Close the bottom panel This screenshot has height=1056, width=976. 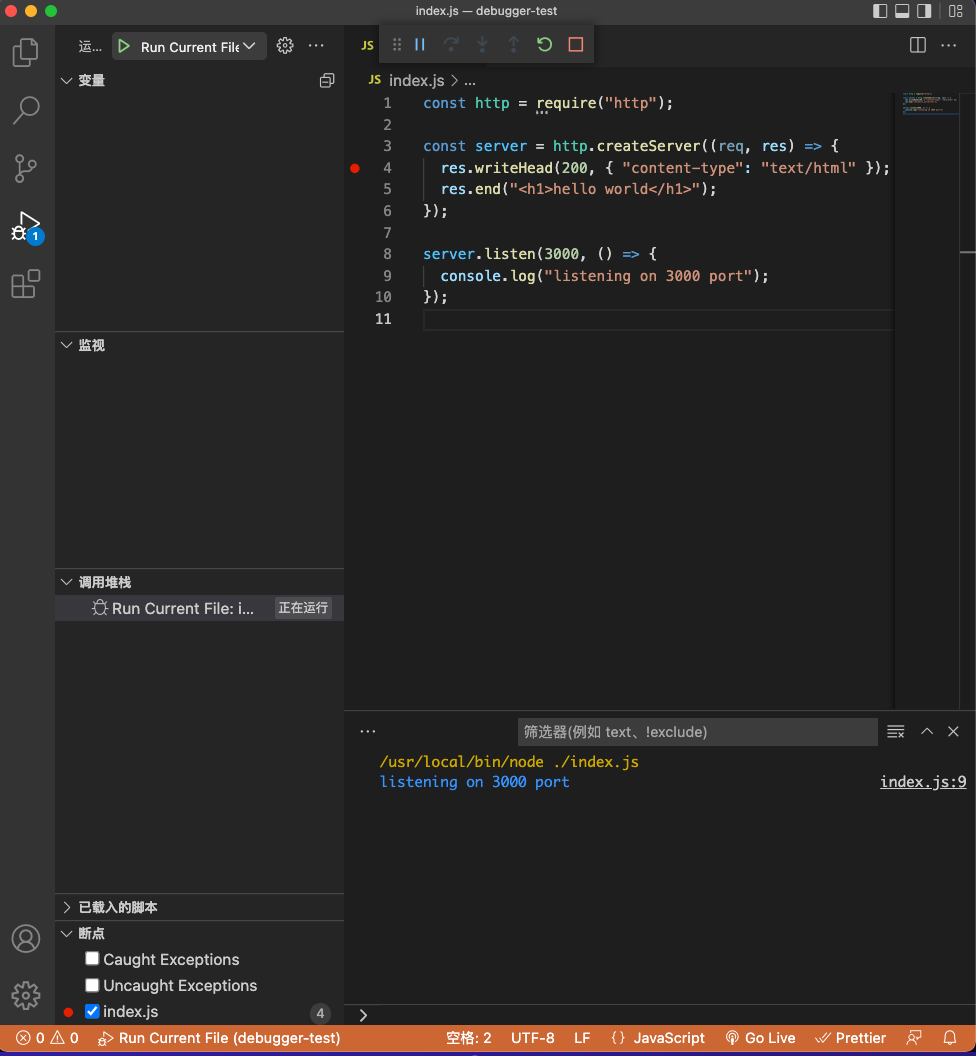[953, 731]
